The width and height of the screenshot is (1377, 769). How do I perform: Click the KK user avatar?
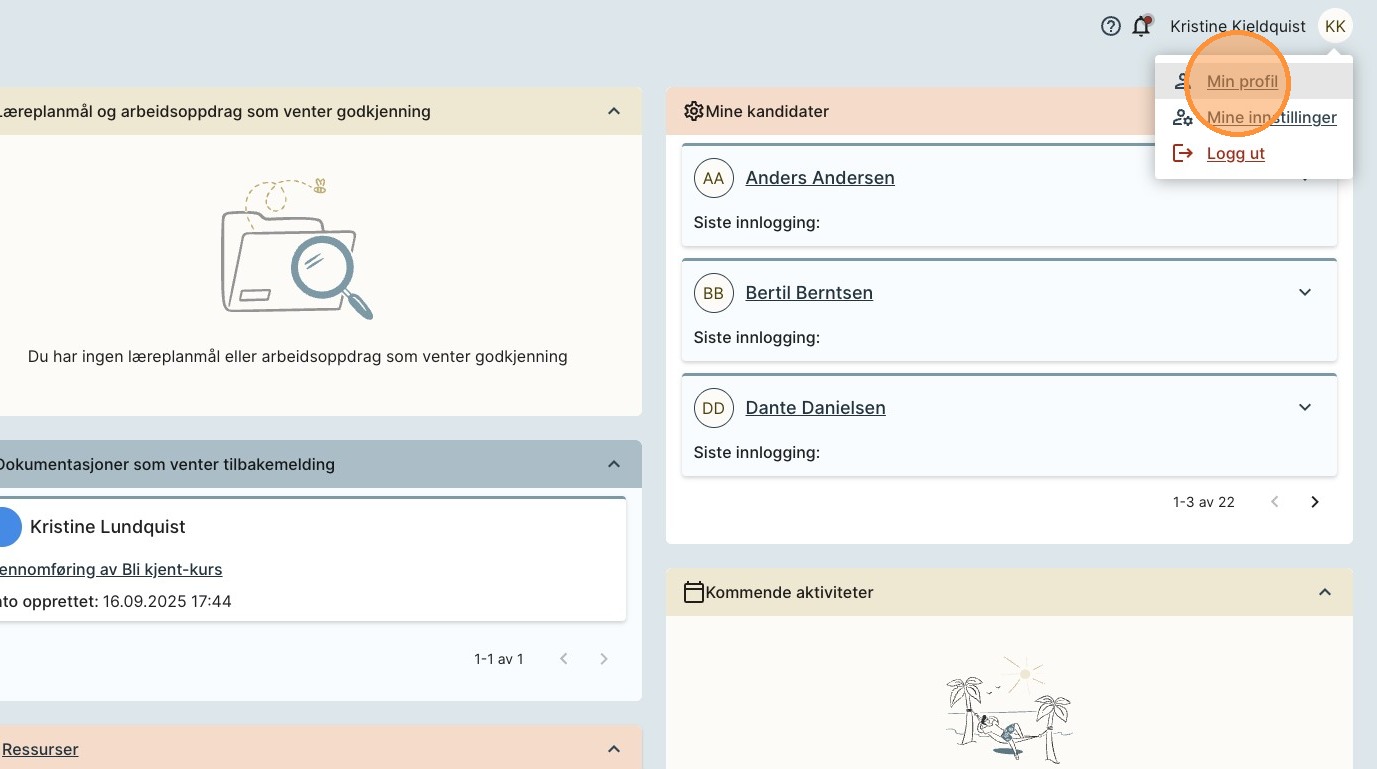point(1334,27)
